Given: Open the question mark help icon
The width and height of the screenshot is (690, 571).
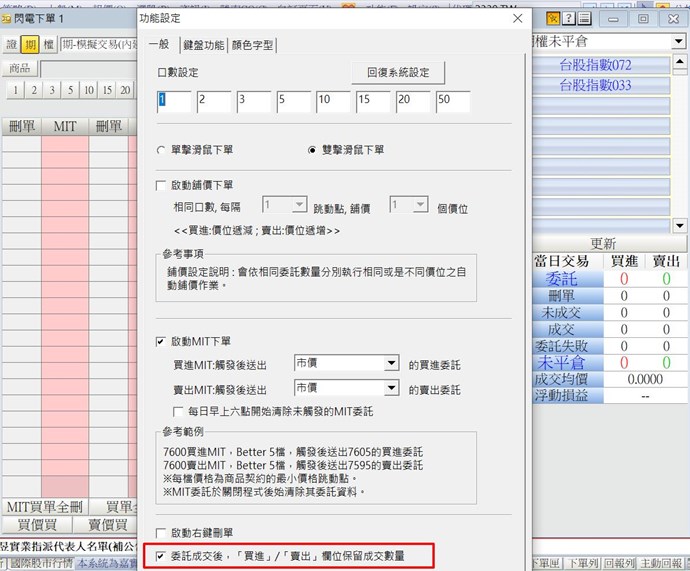Looking at the screenshot, I should point(568,19).
